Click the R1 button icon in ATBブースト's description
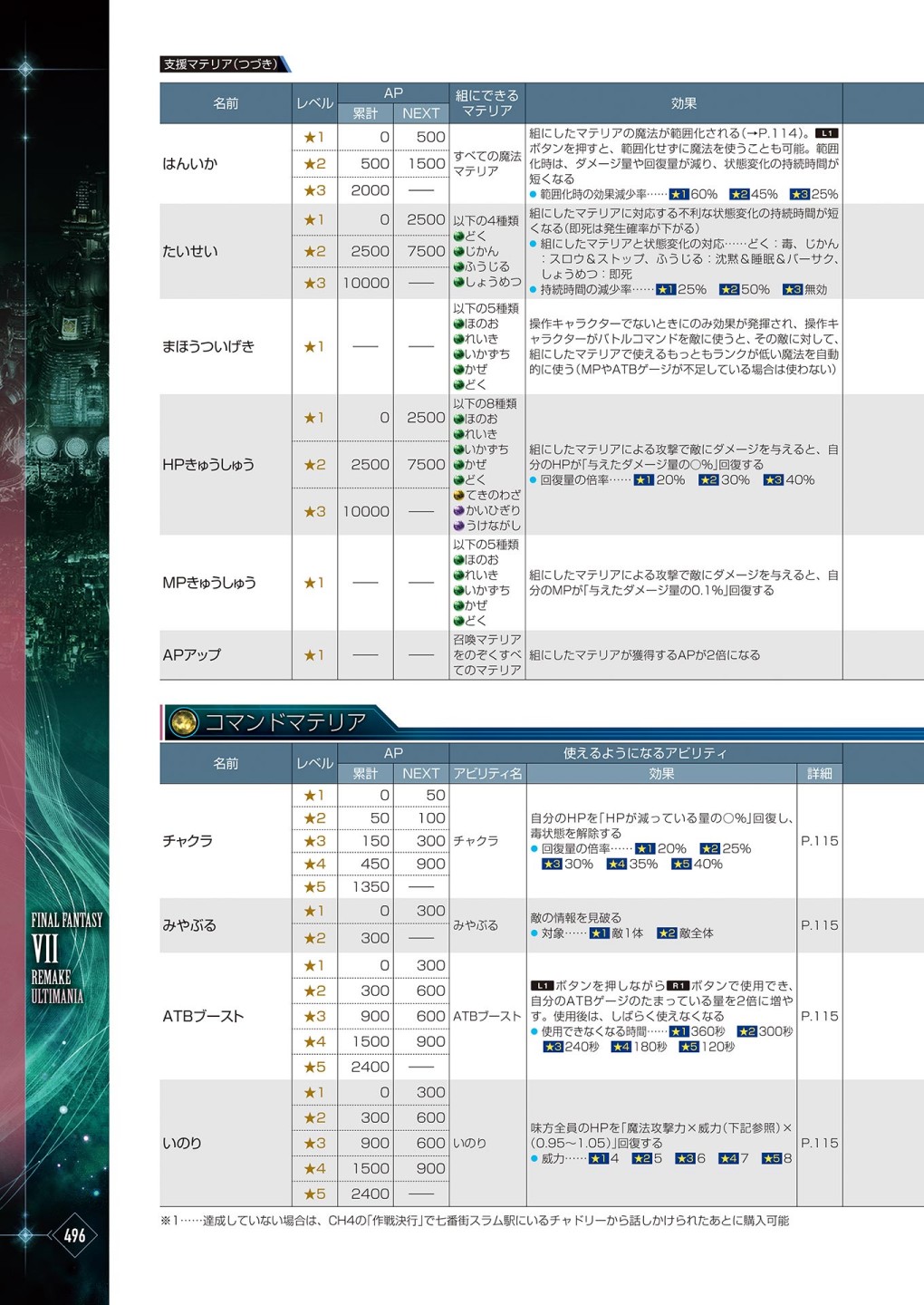Screen dimensions: 924x1305 point(678,986)
